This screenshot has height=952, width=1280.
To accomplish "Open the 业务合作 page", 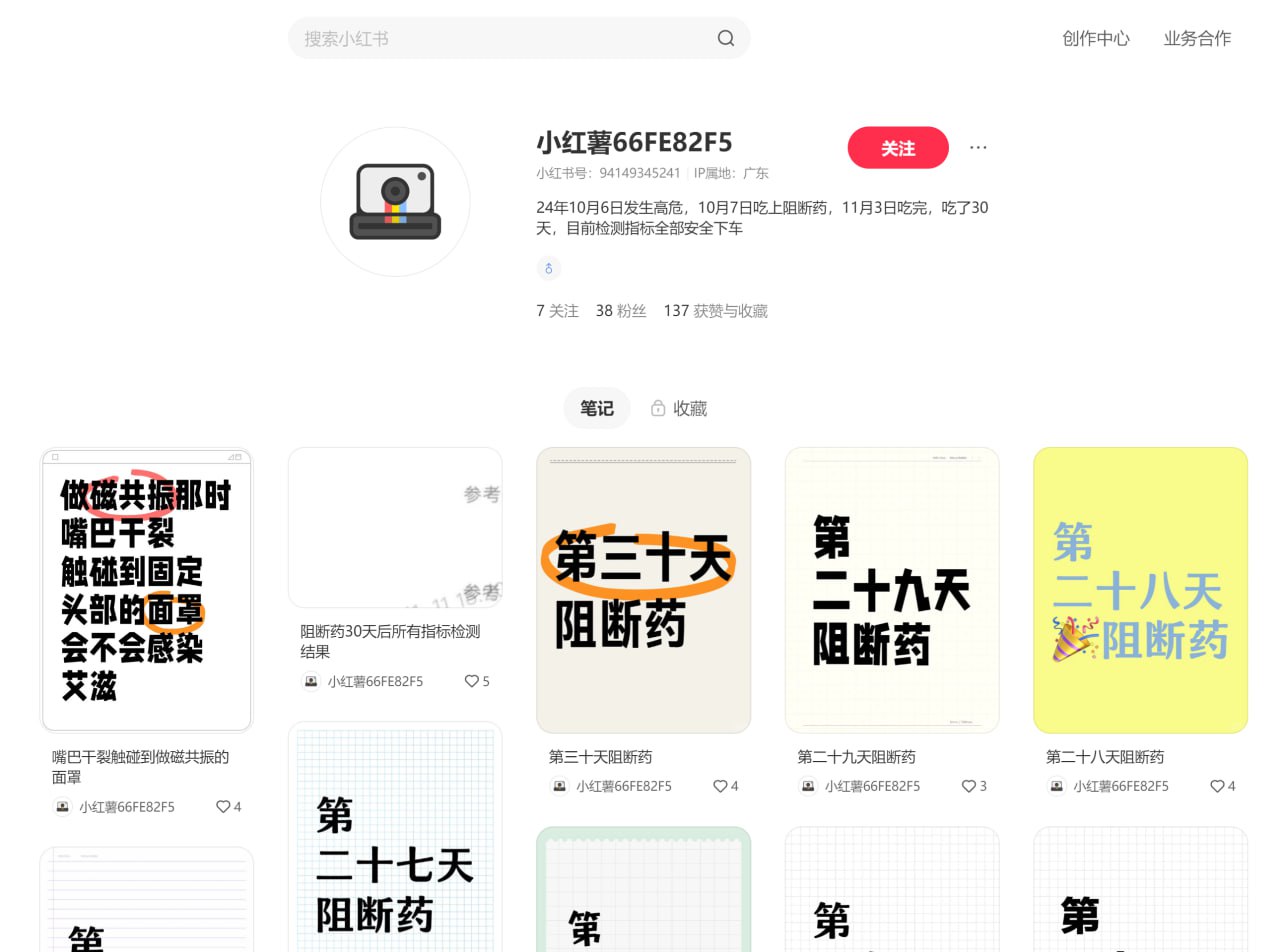I will 1198,39.
